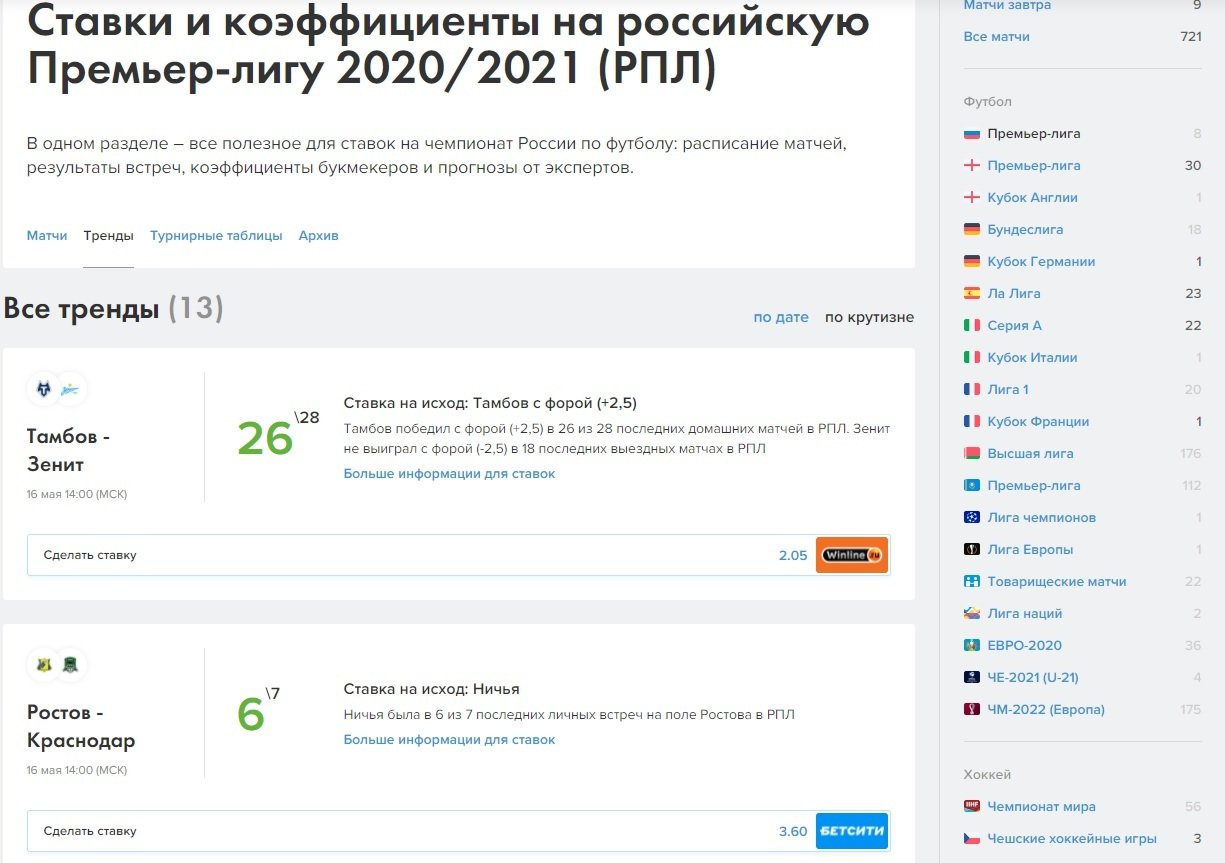This screenshot has height=863, width=1225.
Task: Open Все матчи in the sidebar
Action: [x=996, y=37]
